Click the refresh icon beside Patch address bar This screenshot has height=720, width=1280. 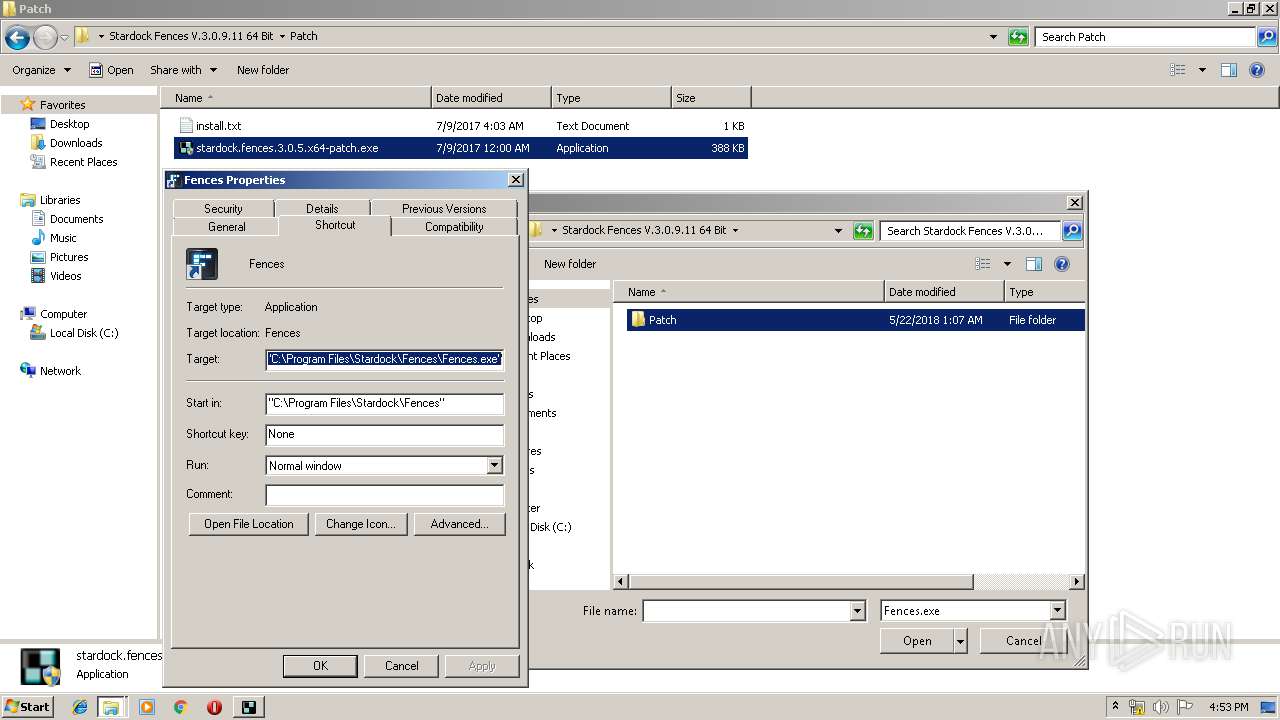point(1018,37)
